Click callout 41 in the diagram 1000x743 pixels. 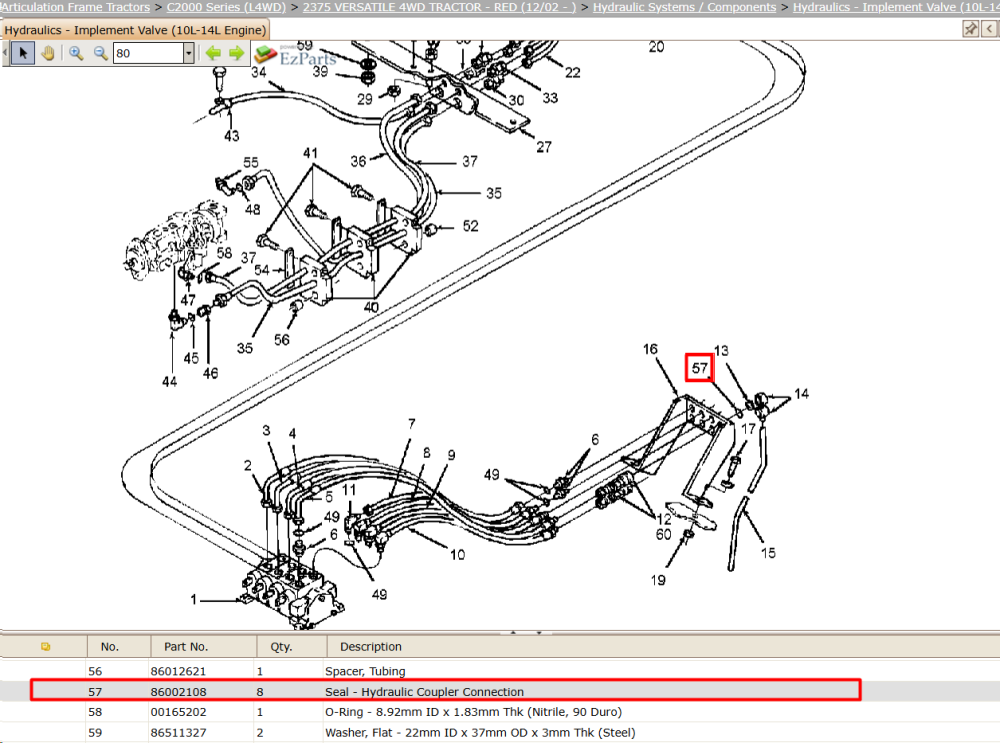pyautogui.click(x=310, y=153)
